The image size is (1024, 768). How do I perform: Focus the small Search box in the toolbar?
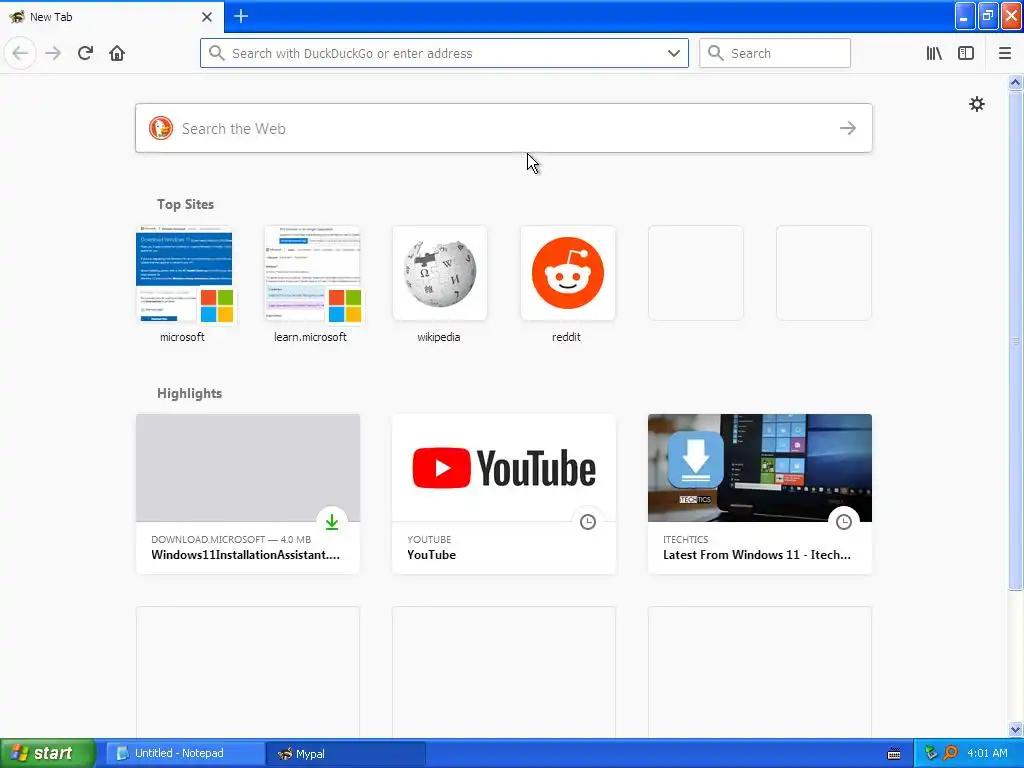point(775,53)
